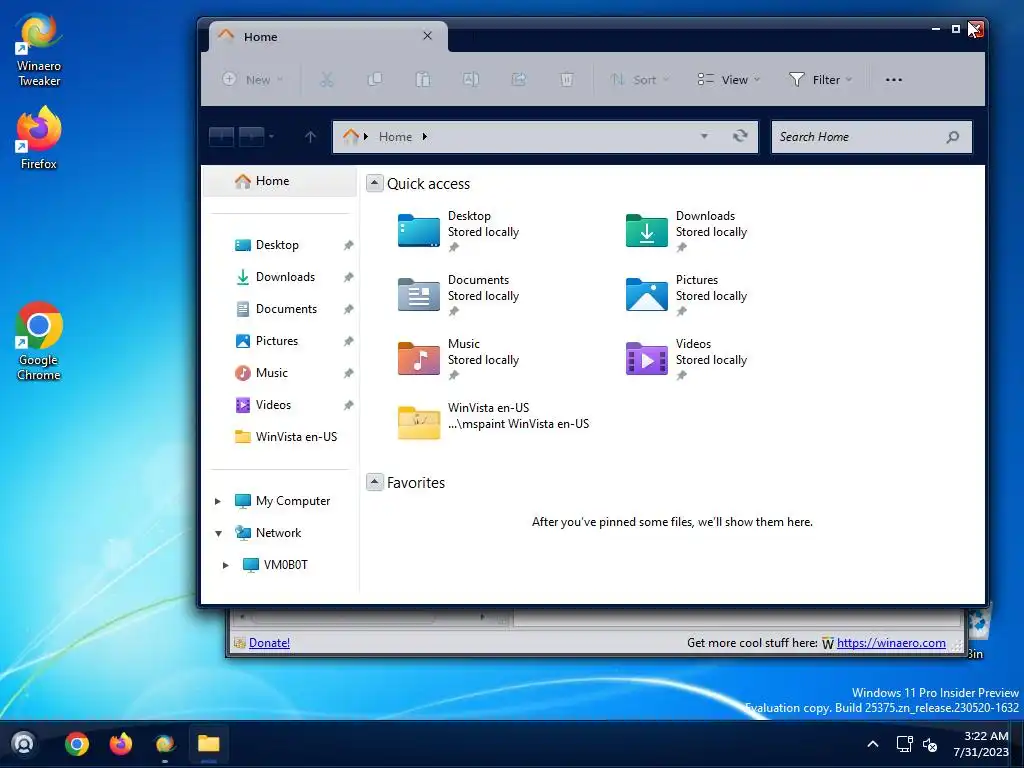The width and height of the screenshot is (1024, 768).
Task: Open the Filter dropdown menu
Action: click(x=820, y=80)
